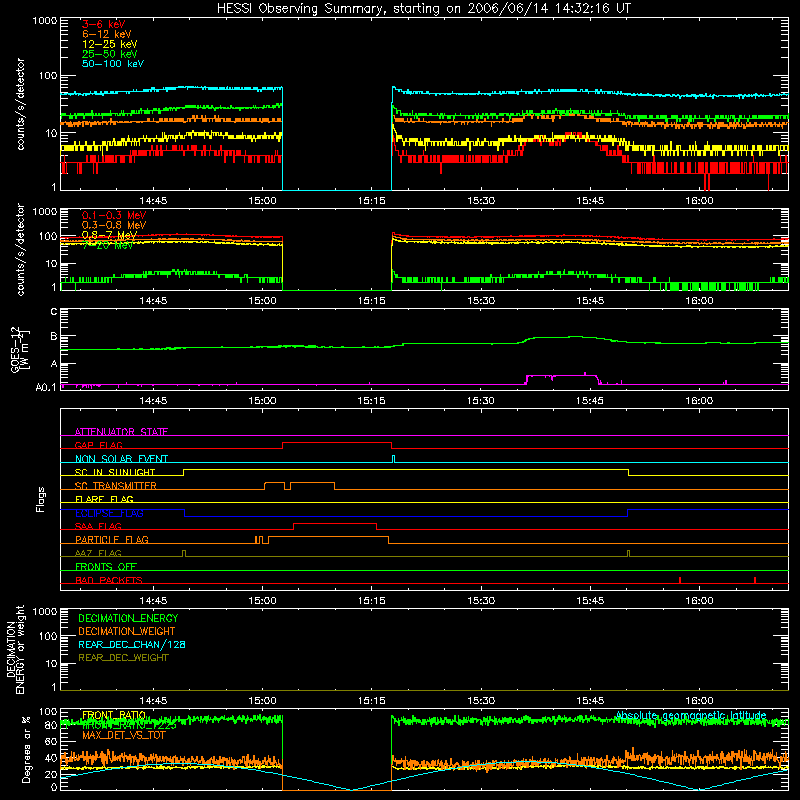Image resolution: width=800 pixels, height=800 pixels.
Task: Click the 0.8-7 MeV legend label
Action: 110,235
